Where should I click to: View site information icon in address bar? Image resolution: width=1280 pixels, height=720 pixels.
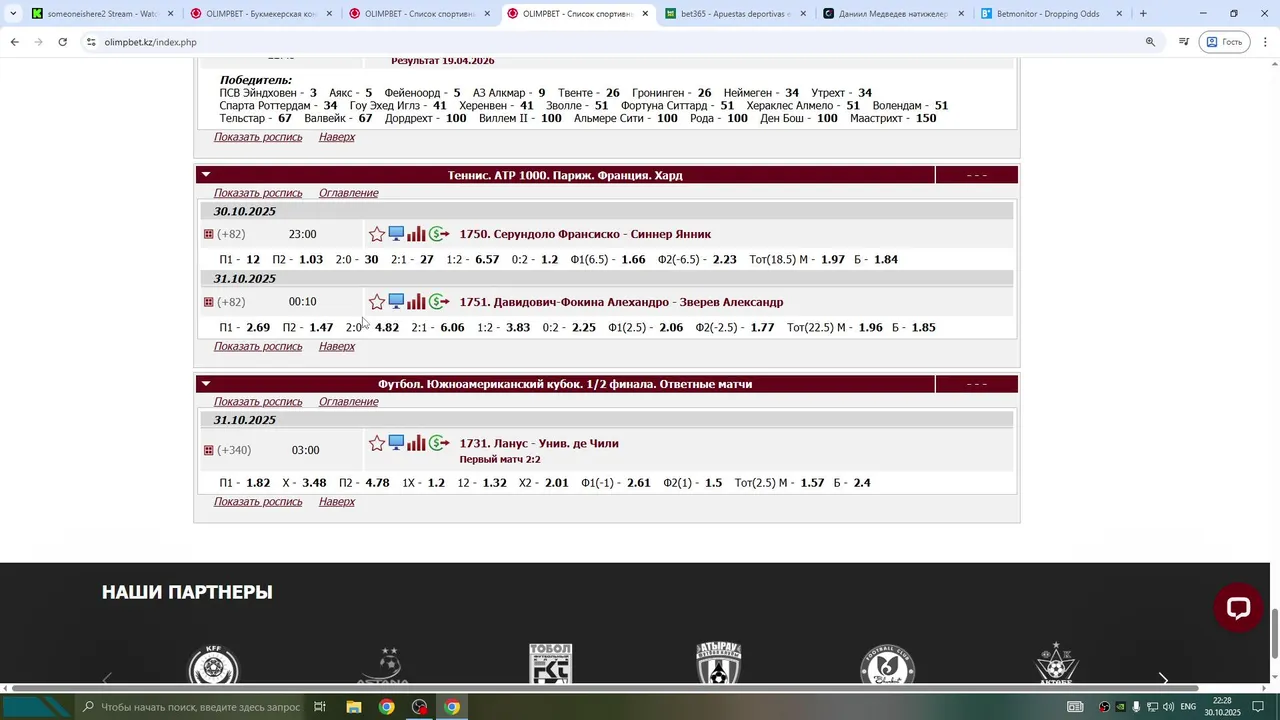[91, 42]
